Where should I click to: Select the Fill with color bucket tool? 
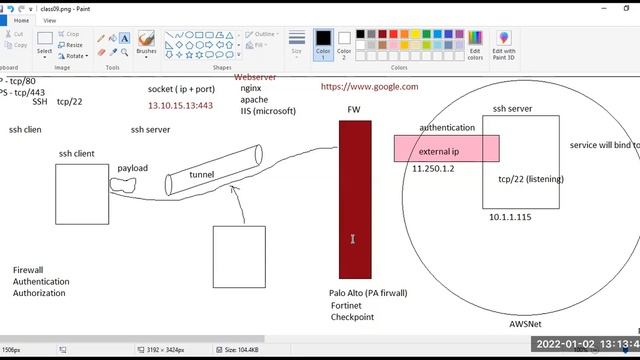[113, 38]
